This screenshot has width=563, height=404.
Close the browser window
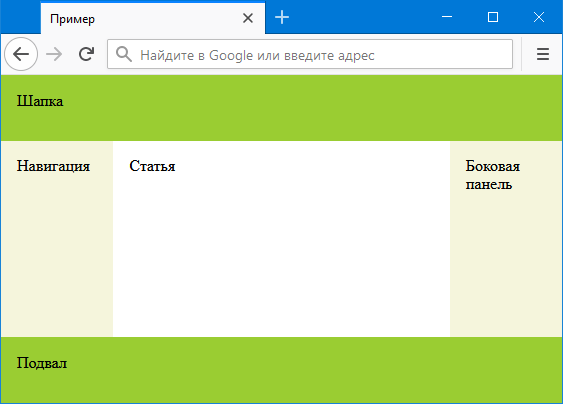(539, 17)
